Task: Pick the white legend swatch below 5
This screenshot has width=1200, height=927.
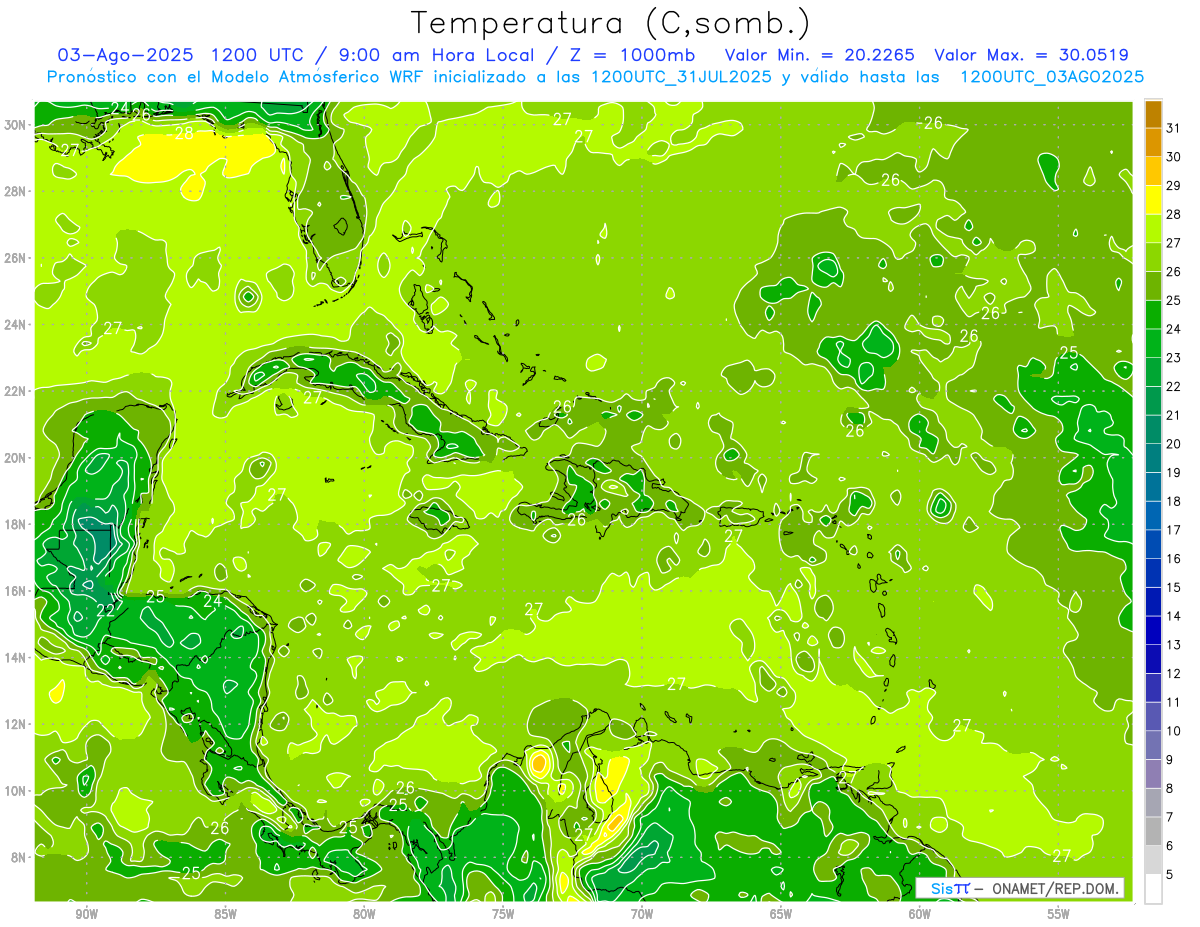Action: [1153, 889]
